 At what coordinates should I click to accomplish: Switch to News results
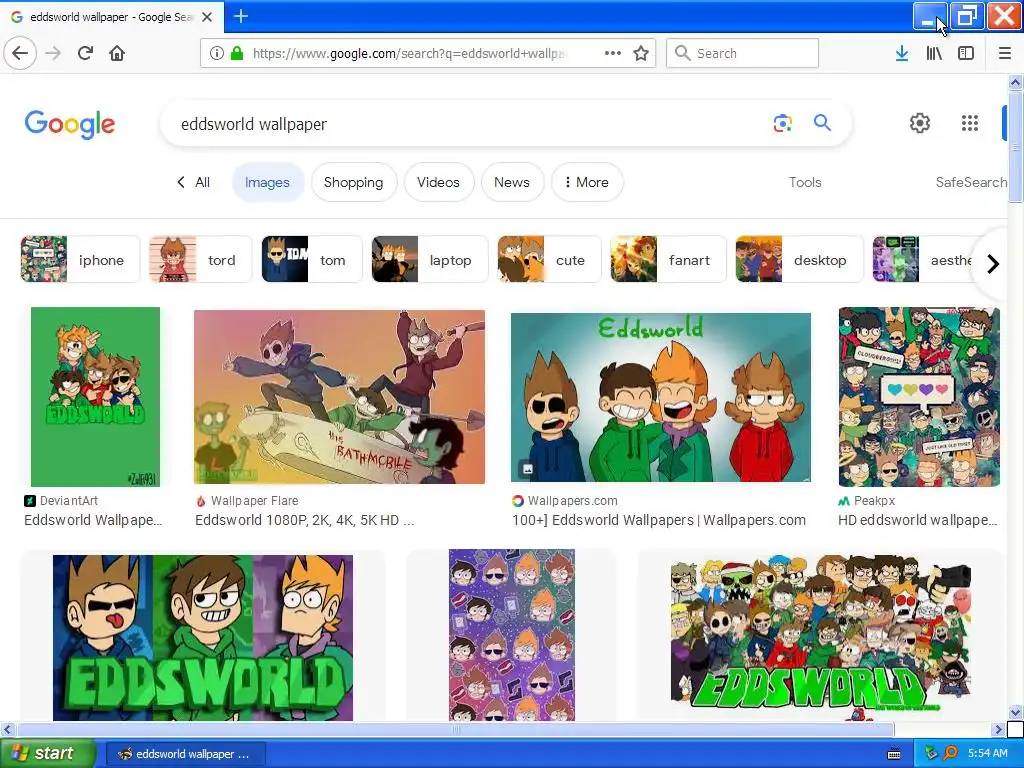coord(511,182)
